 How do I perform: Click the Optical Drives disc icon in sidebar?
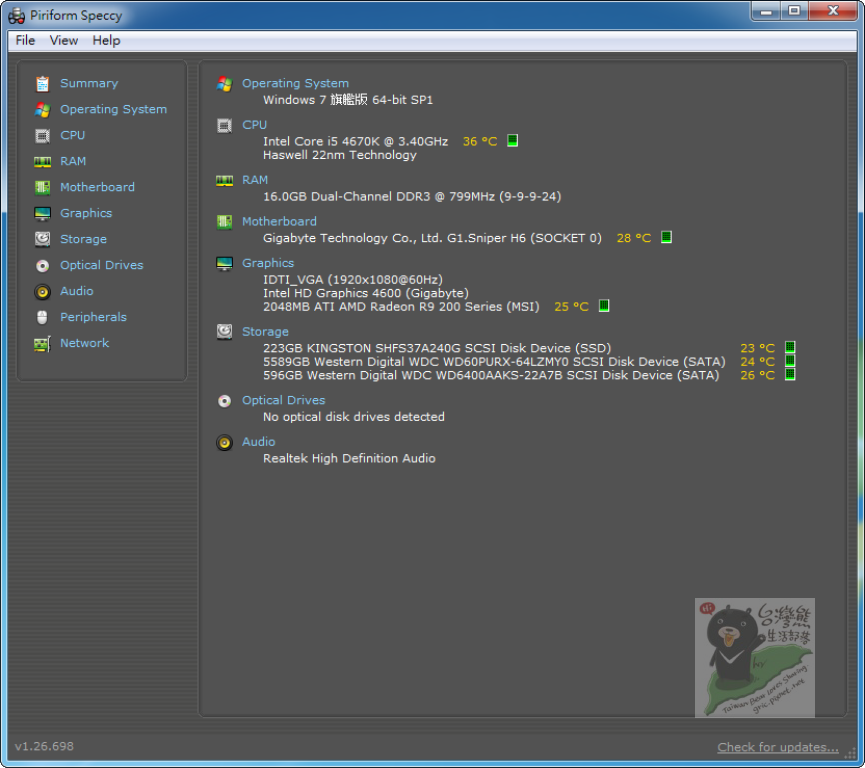coord(42,265)
